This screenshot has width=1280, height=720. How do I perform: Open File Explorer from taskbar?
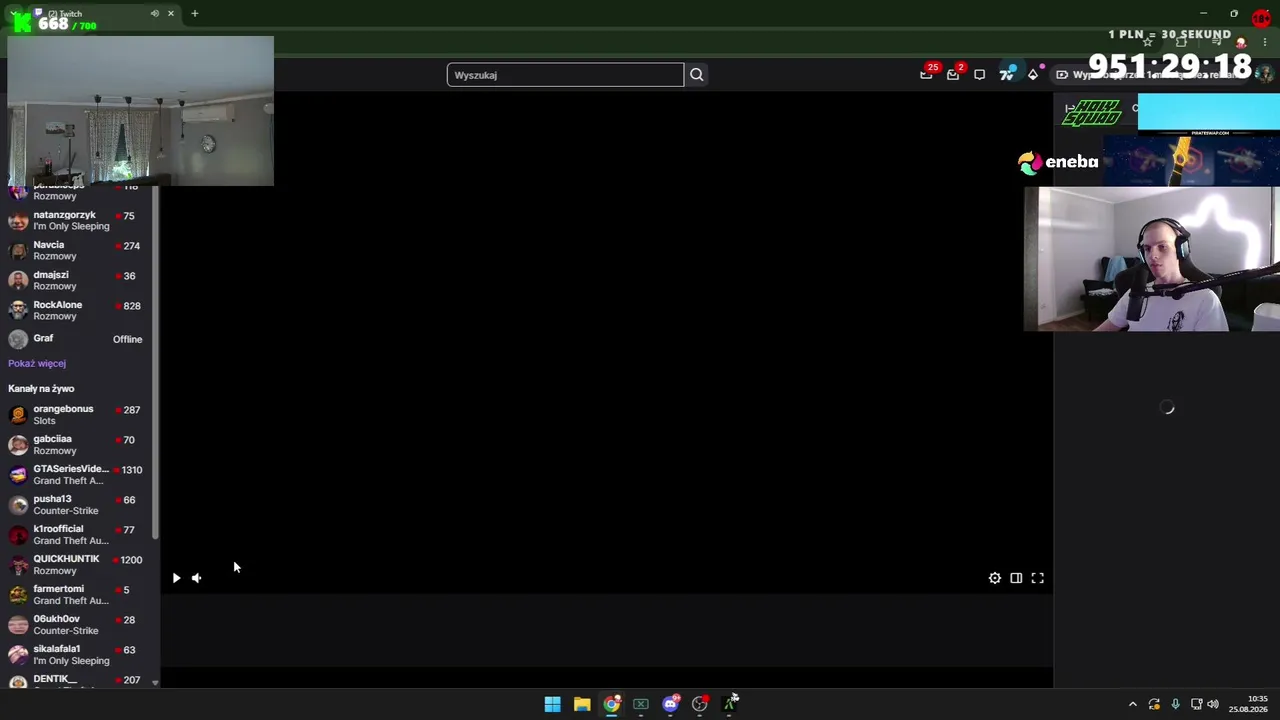[582, 704]
